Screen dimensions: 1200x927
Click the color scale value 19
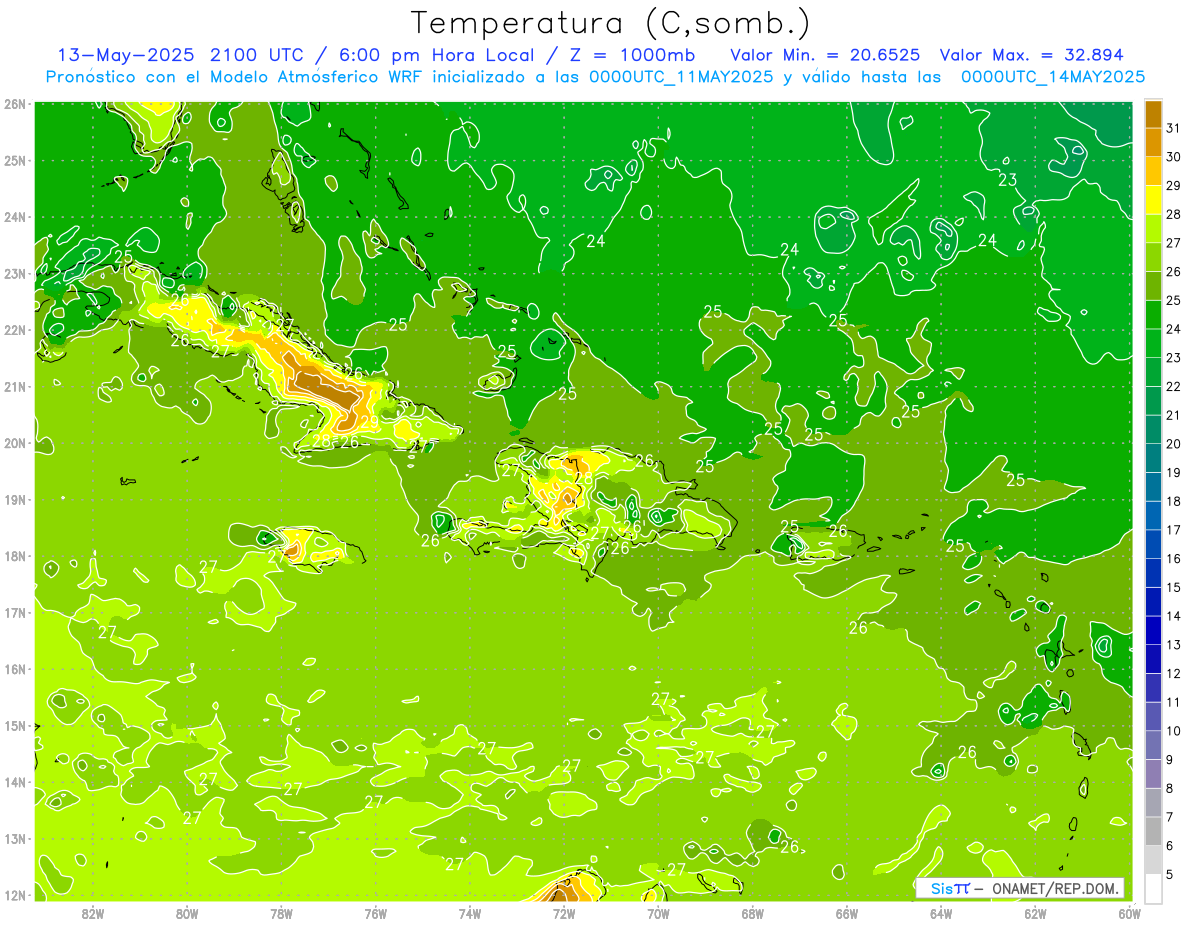point(1174,473)
